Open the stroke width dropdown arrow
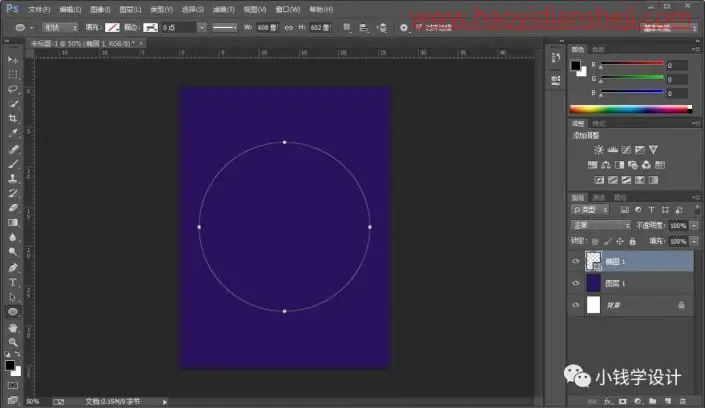705x408 pixels. pos(202,28)
